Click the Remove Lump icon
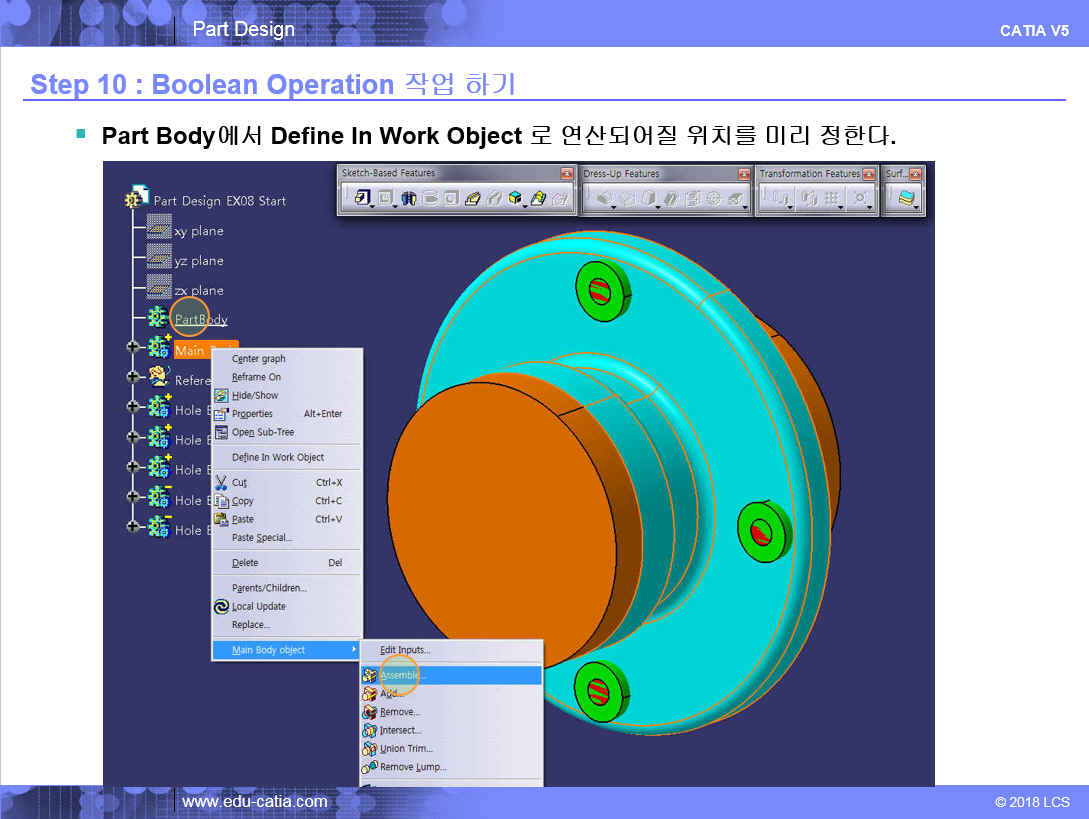The image size is (1089, 819). click(x=370, y=767)
